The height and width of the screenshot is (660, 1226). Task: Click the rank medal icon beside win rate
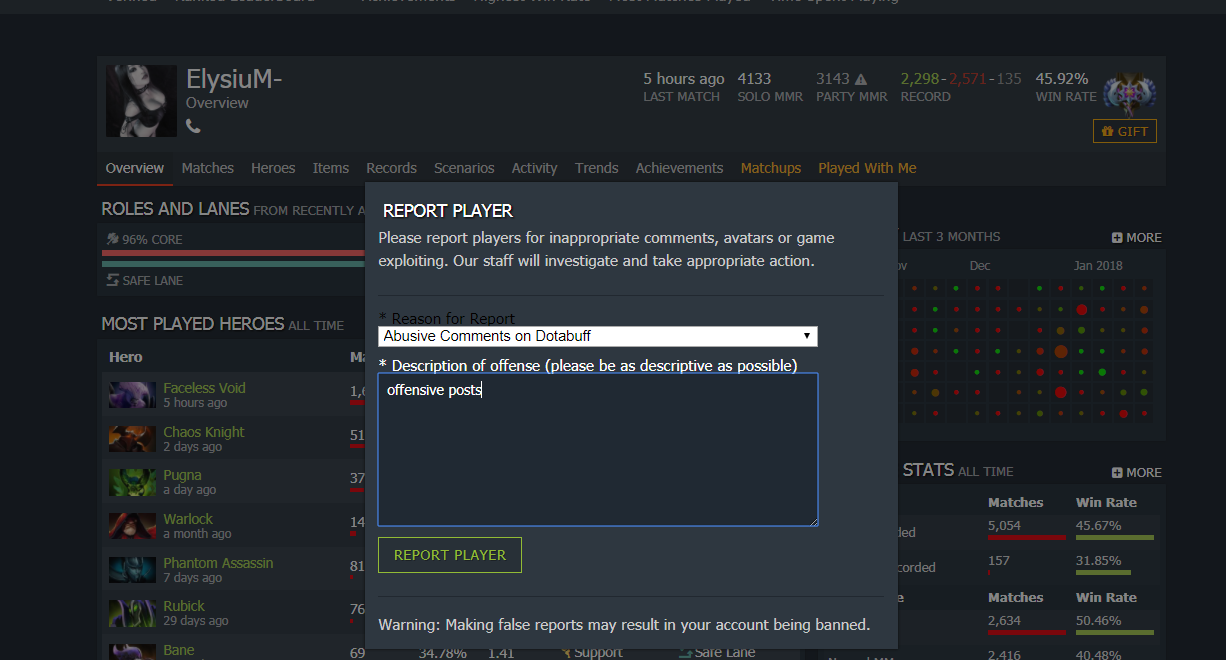point(1130,93)
